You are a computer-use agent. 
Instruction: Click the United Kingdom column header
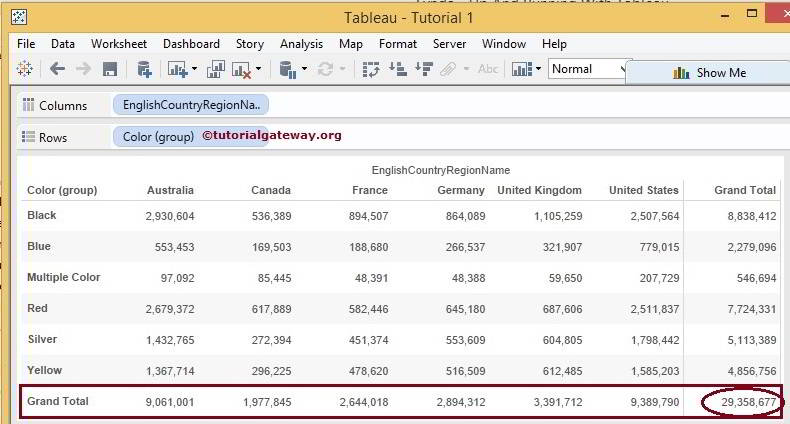pos(540,190)
